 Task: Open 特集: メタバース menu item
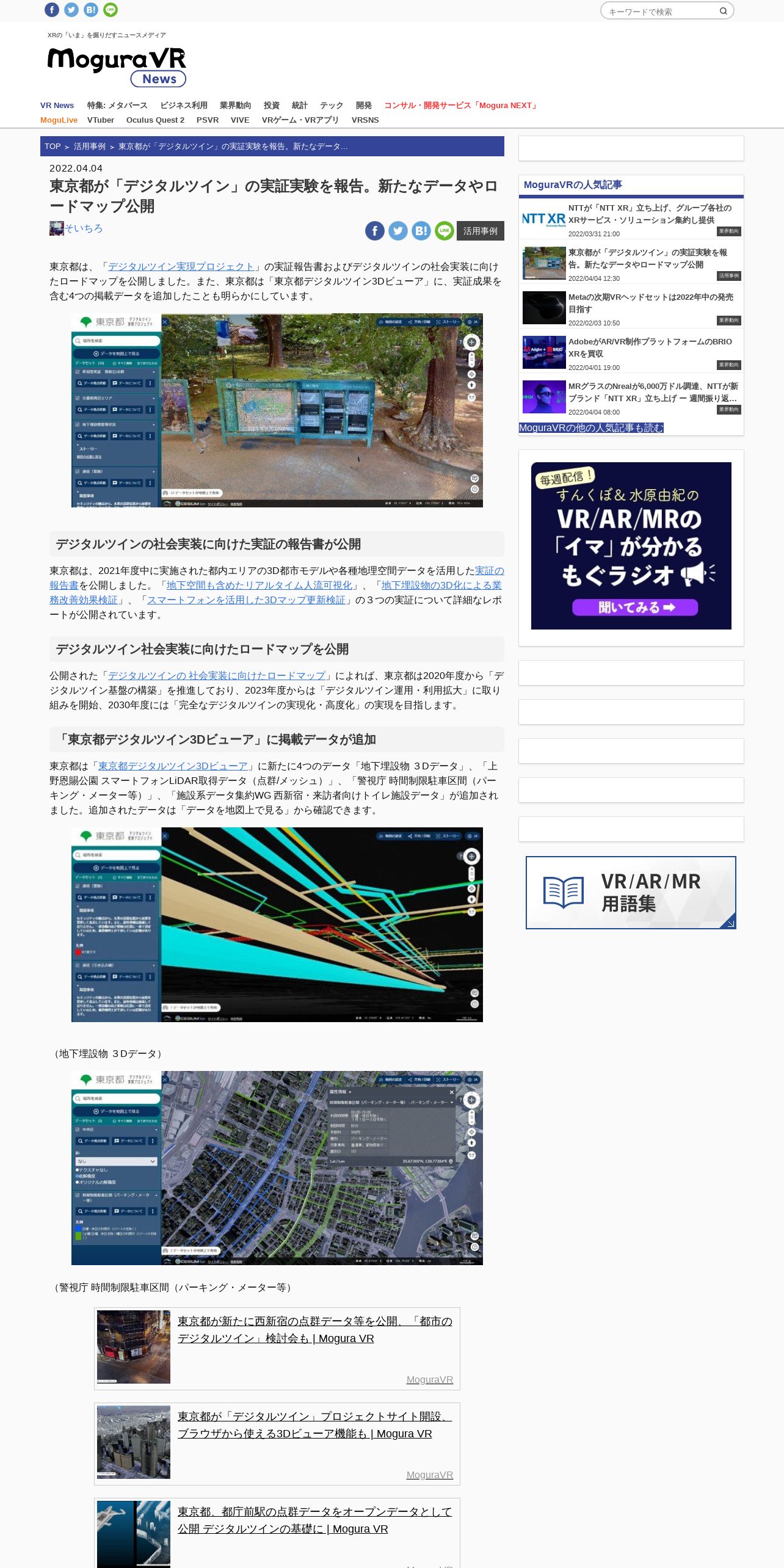pos(117,105)
